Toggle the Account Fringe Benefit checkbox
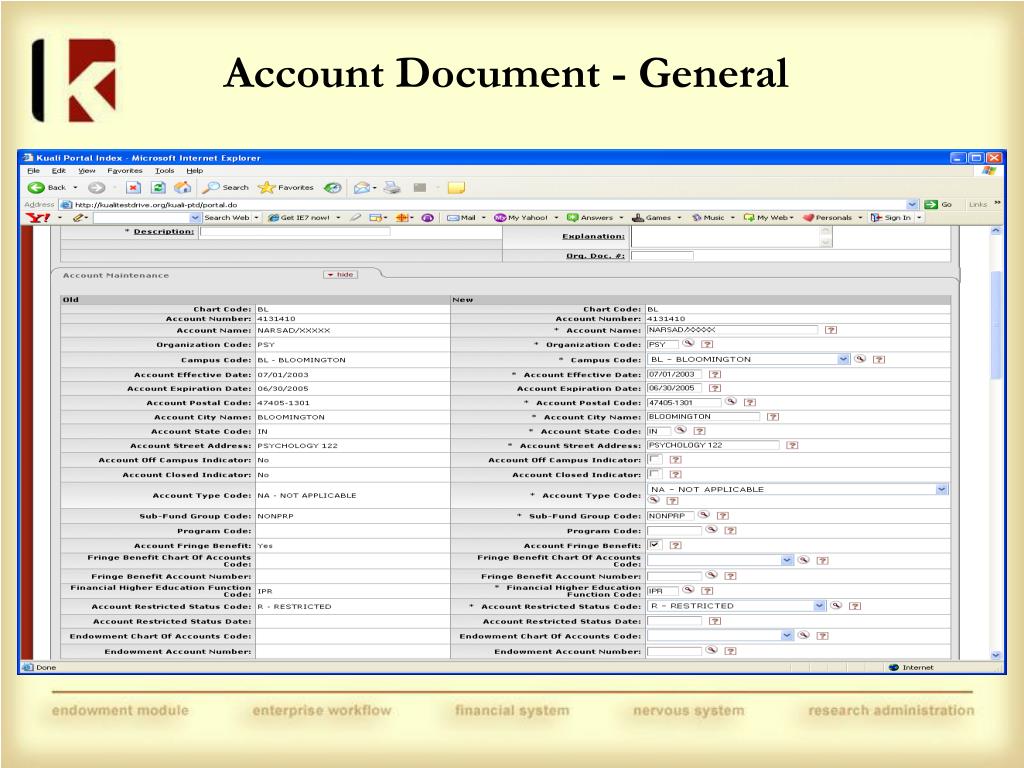This screenshot has height=768, width=1024. 654,544
